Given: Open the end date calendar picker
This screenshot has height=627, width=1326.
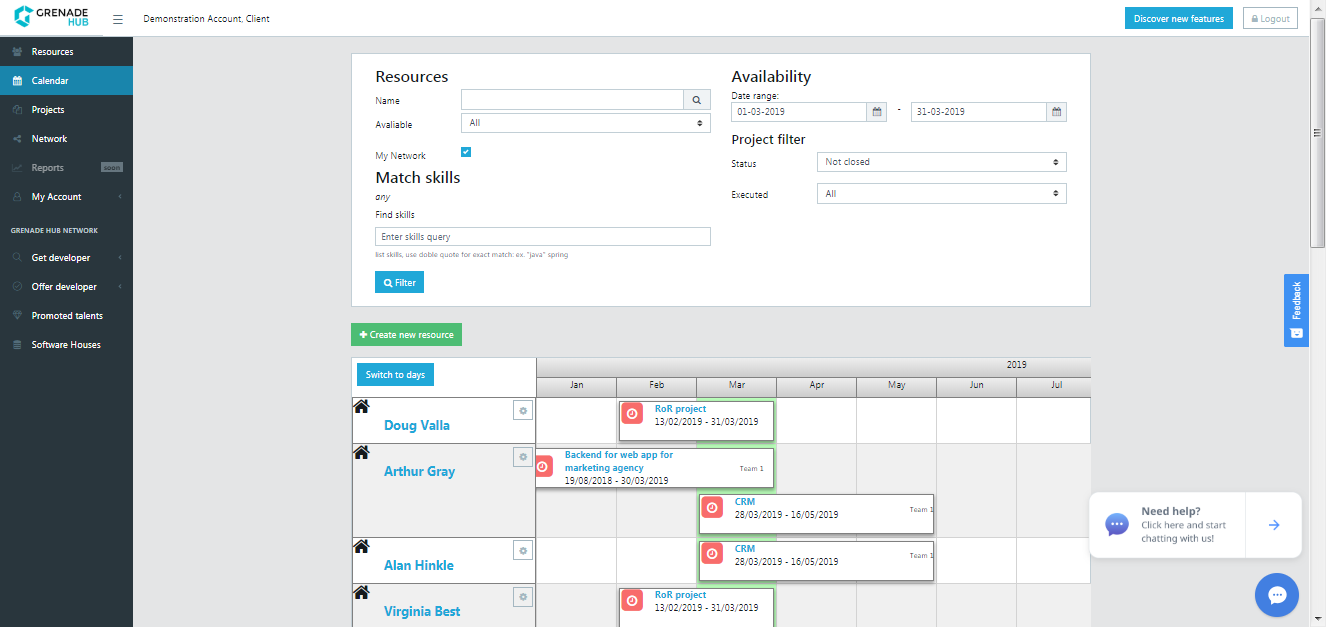Looking at the screenshot, I should pos(1057,112).
